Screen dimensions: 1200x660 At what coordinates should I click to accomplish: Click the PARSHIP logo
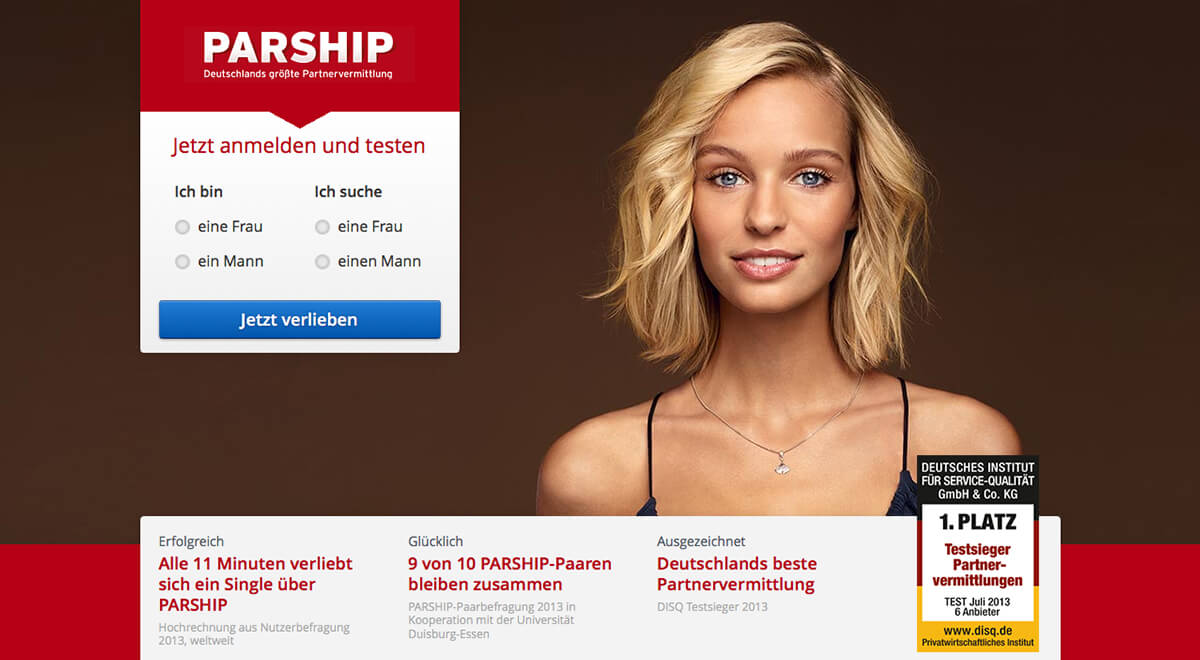[298, 54]
